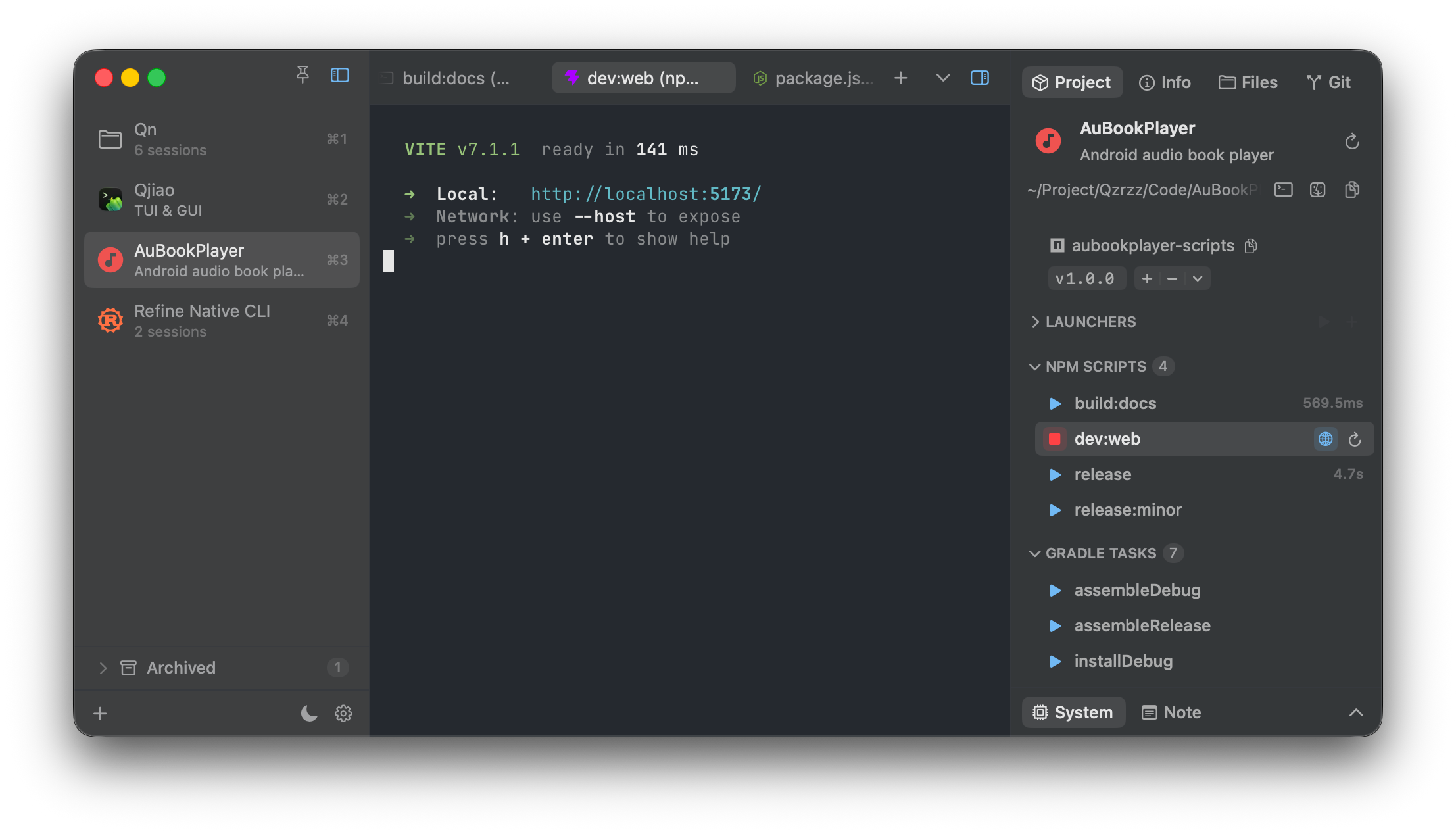Click the 4.7s release duration

point(1348,474)
